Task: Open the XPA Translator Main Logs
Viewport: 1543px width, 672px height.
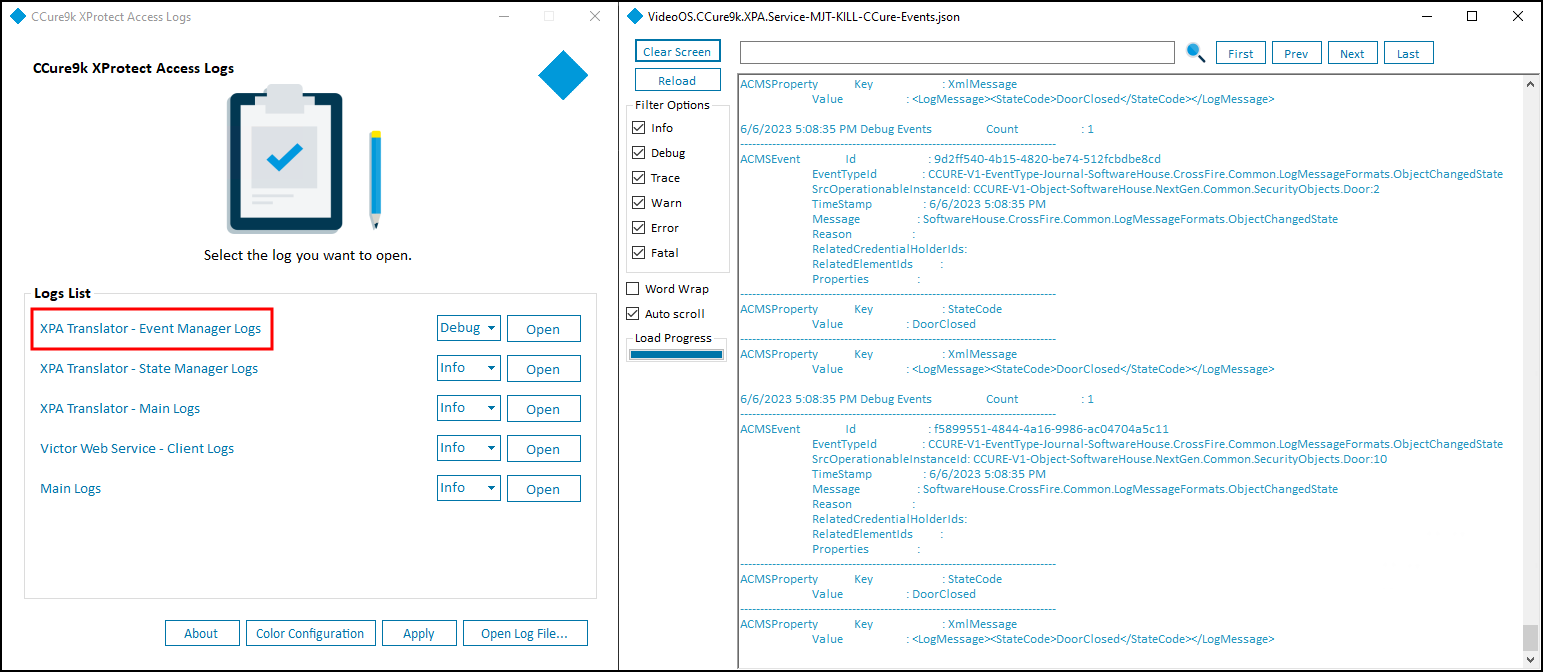Action: pos(543,409)
